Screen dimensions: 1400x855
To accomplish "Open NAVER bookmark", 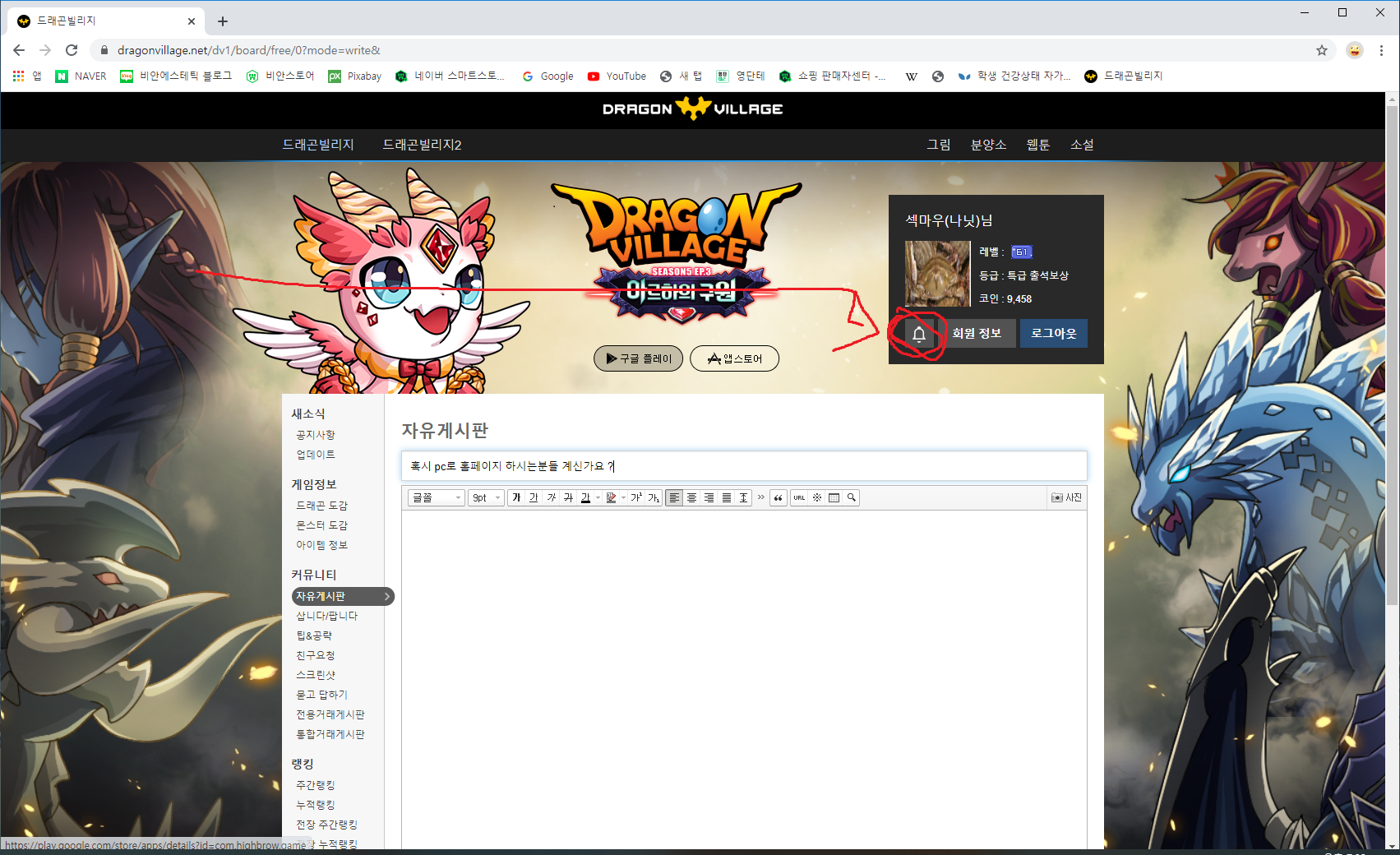I will coord(81,76).
